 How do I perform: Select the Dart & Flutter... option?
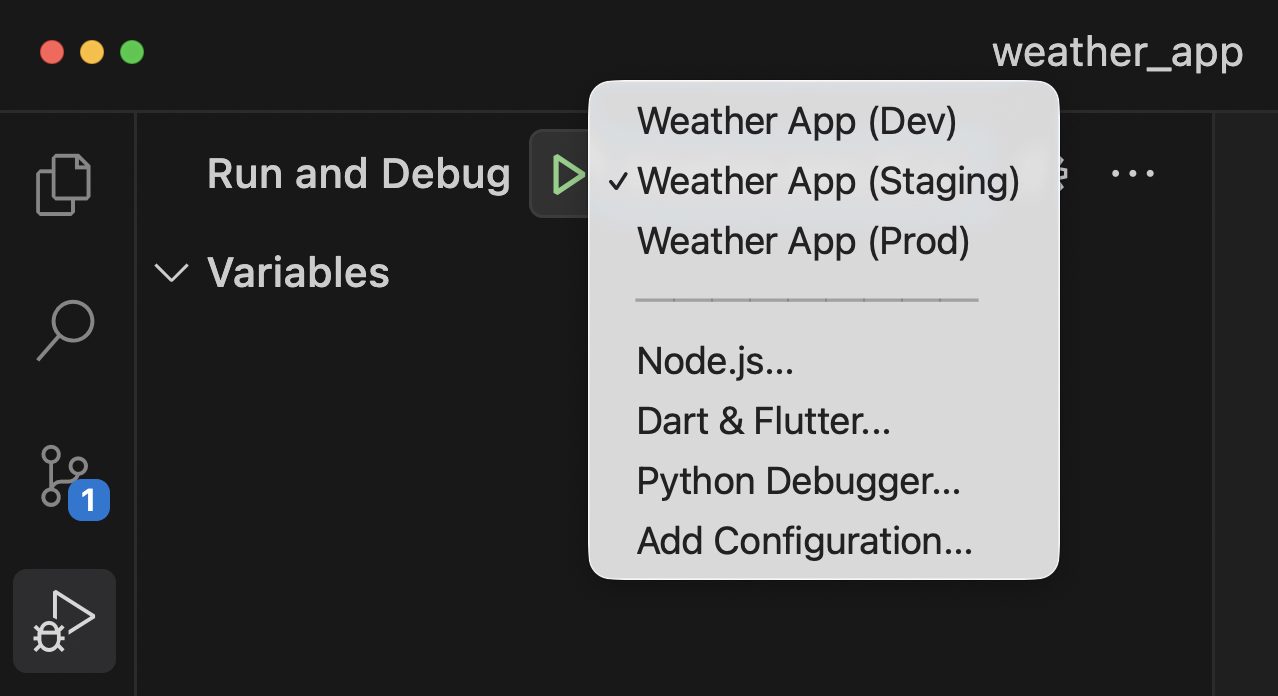(763, 421)
